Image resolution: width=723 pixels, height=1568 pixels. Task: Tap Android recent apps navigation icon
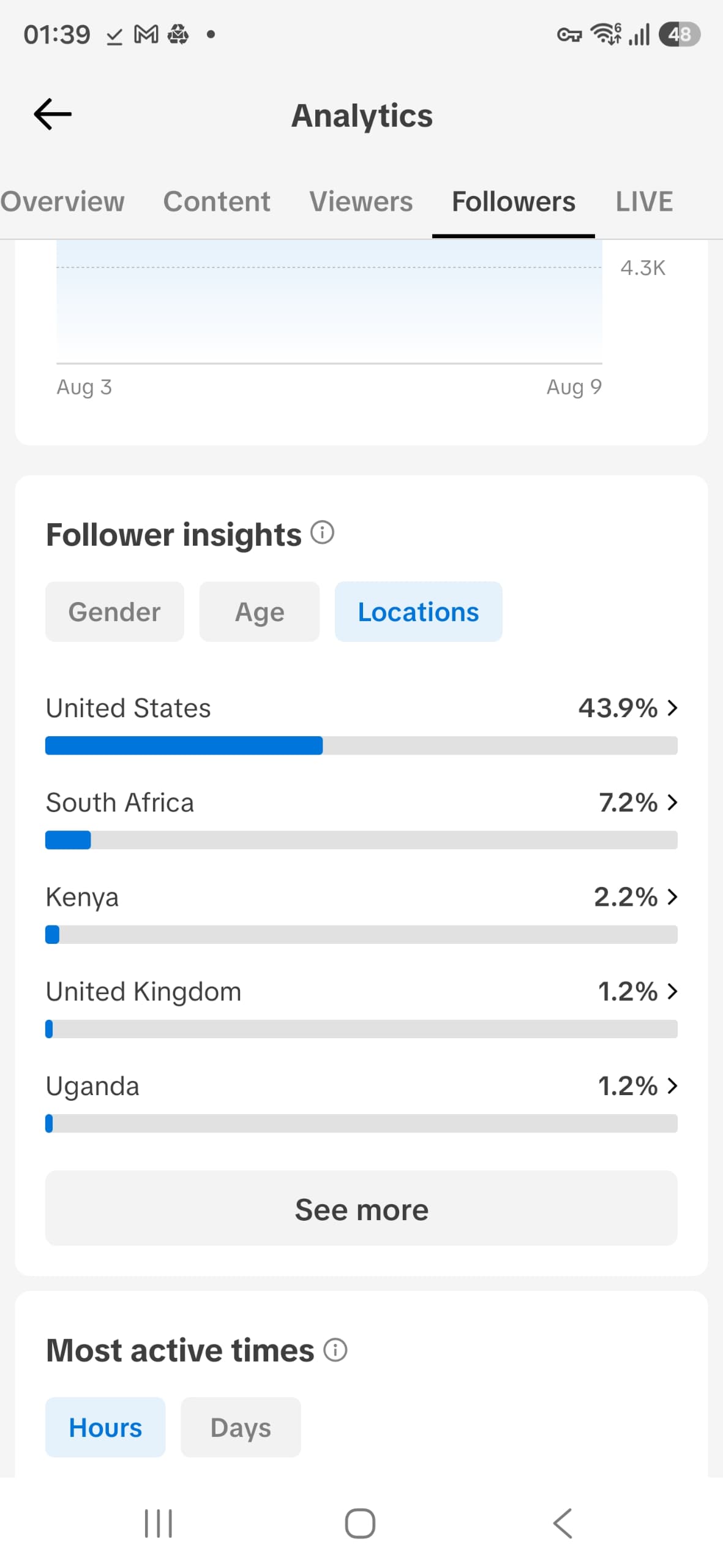point(159,1523)
